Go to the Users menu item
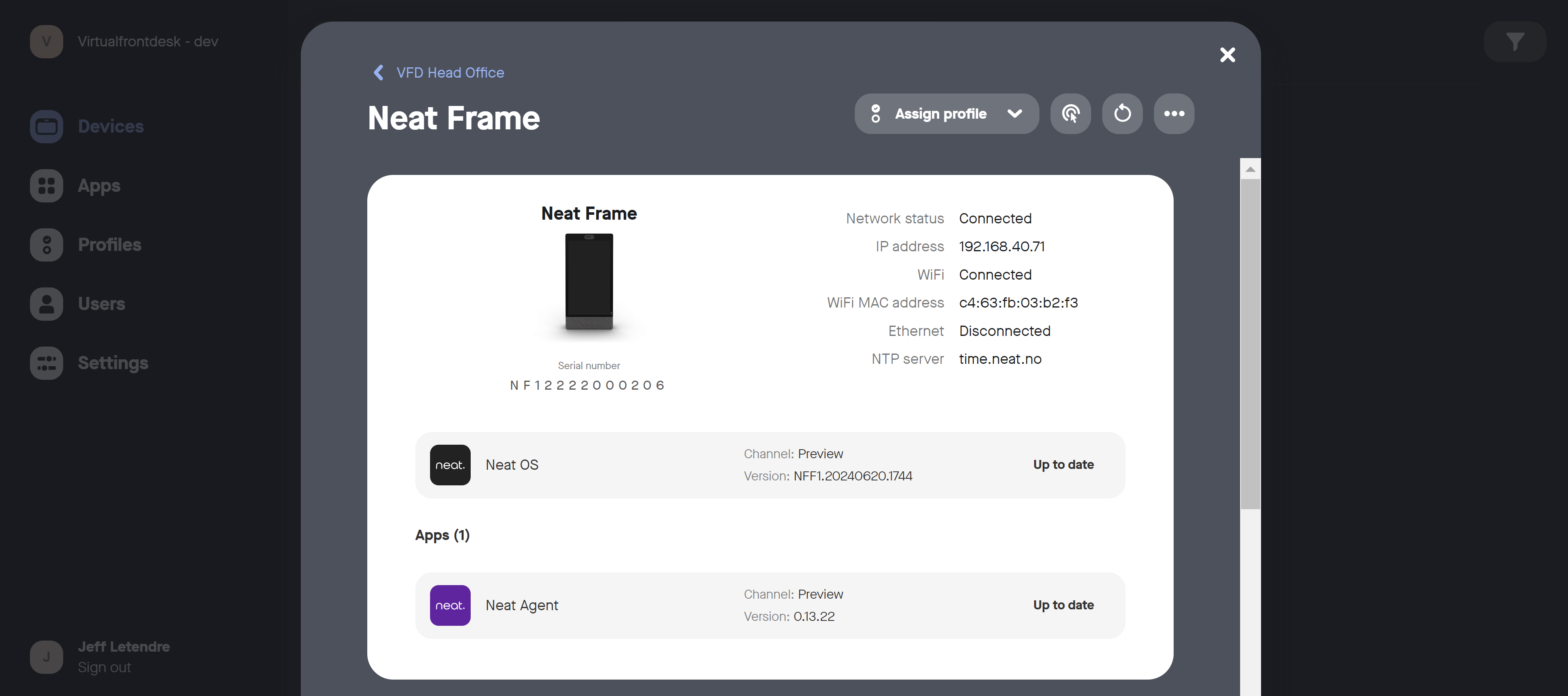1568x696 pixels. point(102,304)
